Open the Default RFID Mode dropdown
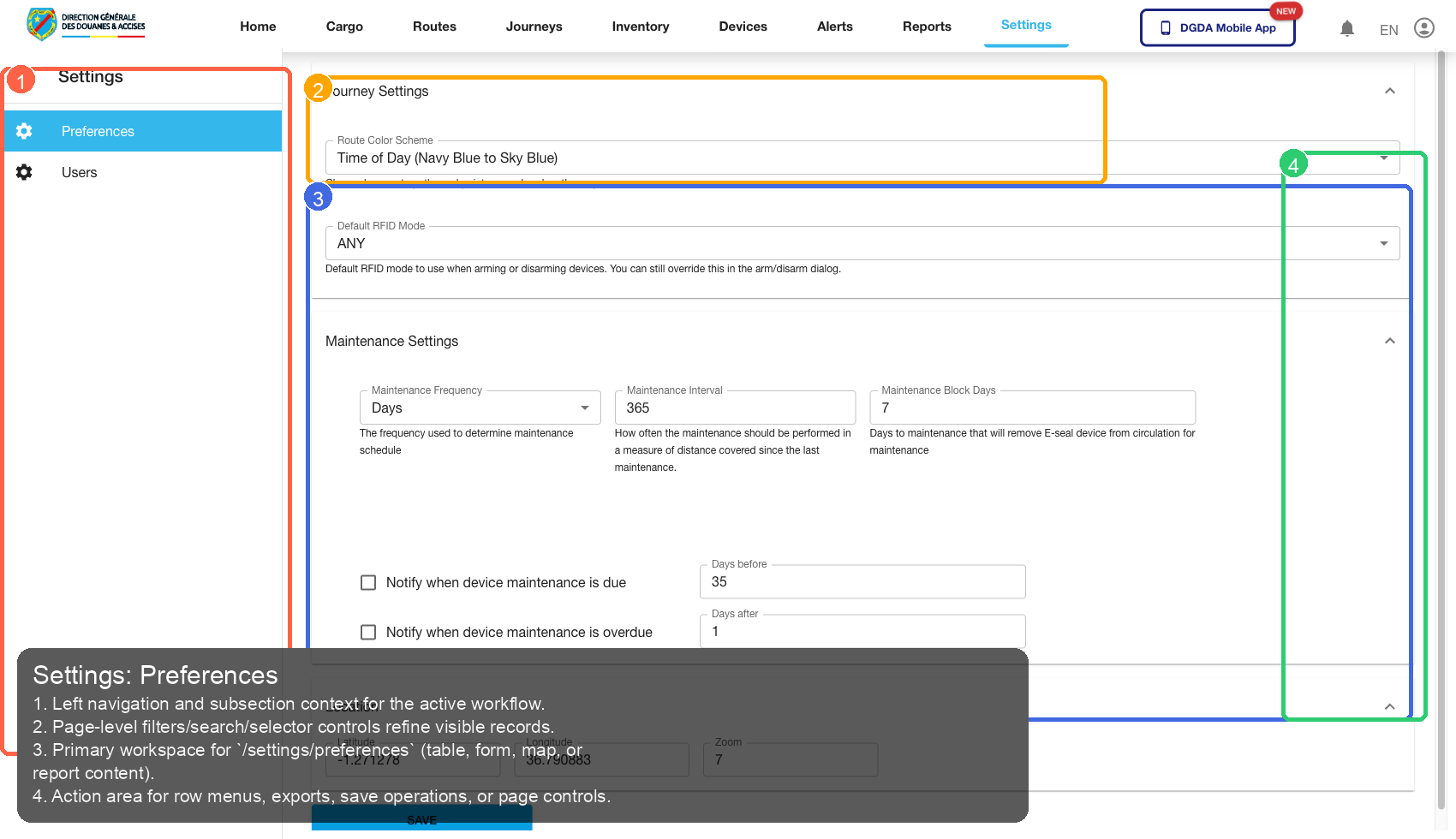Viewport: 1456px width, 839px height. [1384, 242]
